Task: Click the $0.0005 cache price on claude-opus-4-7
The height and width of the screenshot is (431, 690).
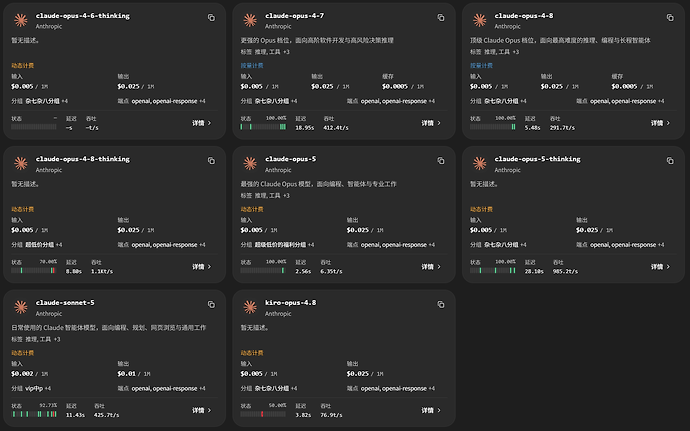Action: (x=395, y=87)
